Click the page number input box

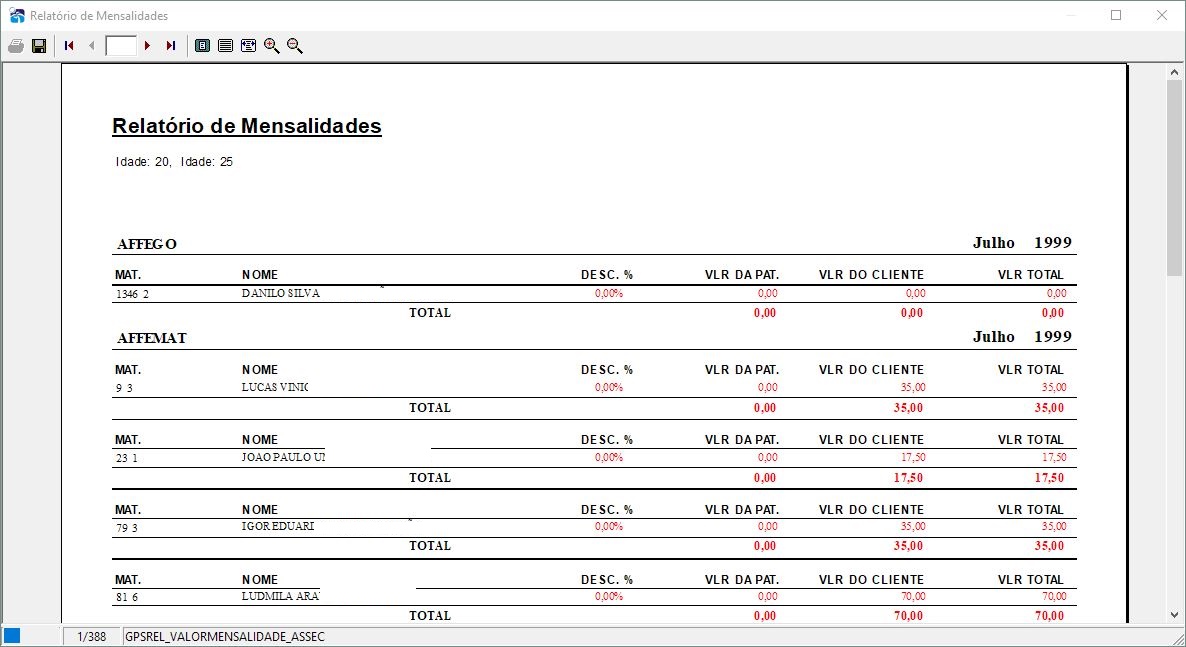click(120, 46)
